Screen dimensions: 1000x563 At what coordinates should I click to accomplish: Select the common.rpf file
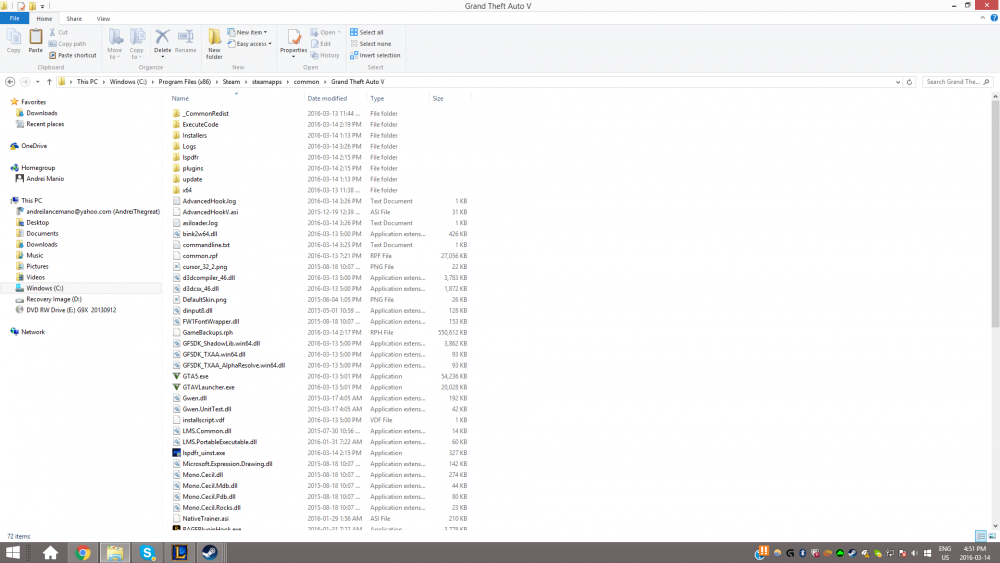click(200, 256)
